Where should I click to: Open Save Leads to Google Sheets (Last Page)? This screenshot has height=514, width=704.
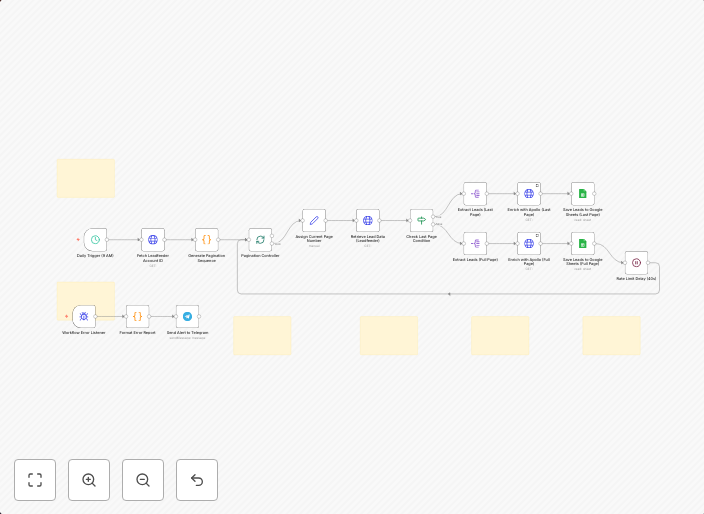(x=583, y=194)
